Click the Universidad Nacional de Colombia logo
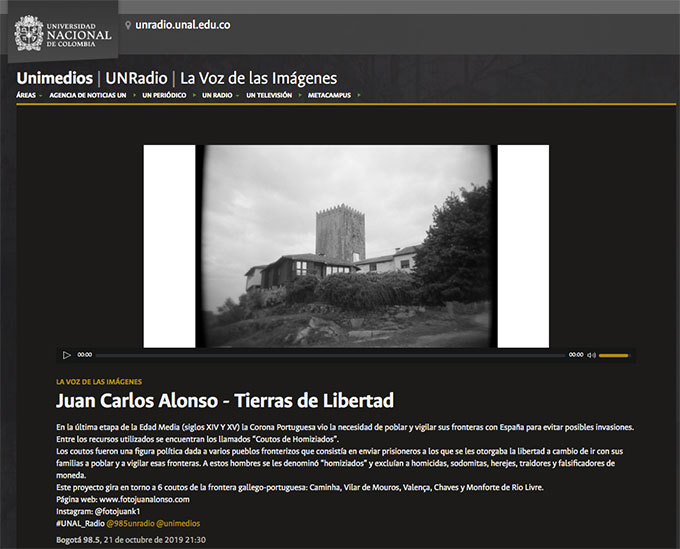Screen dimensions: 680x549 63,33
